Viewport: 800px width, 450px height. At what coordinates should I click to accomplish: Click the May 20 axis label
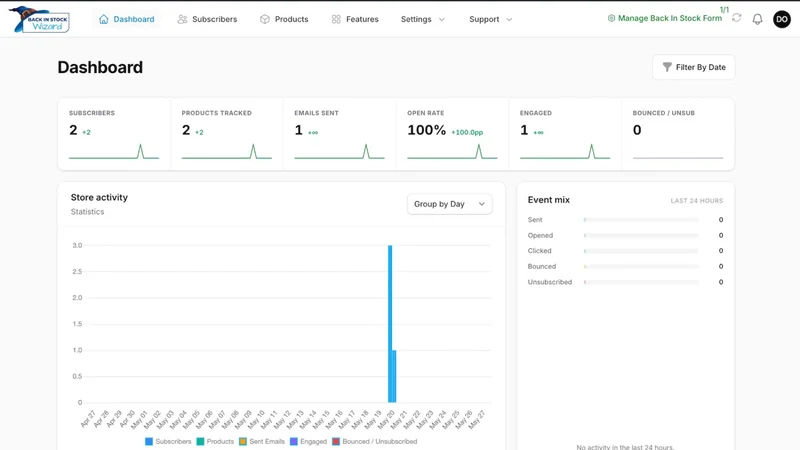pos(386,419)
